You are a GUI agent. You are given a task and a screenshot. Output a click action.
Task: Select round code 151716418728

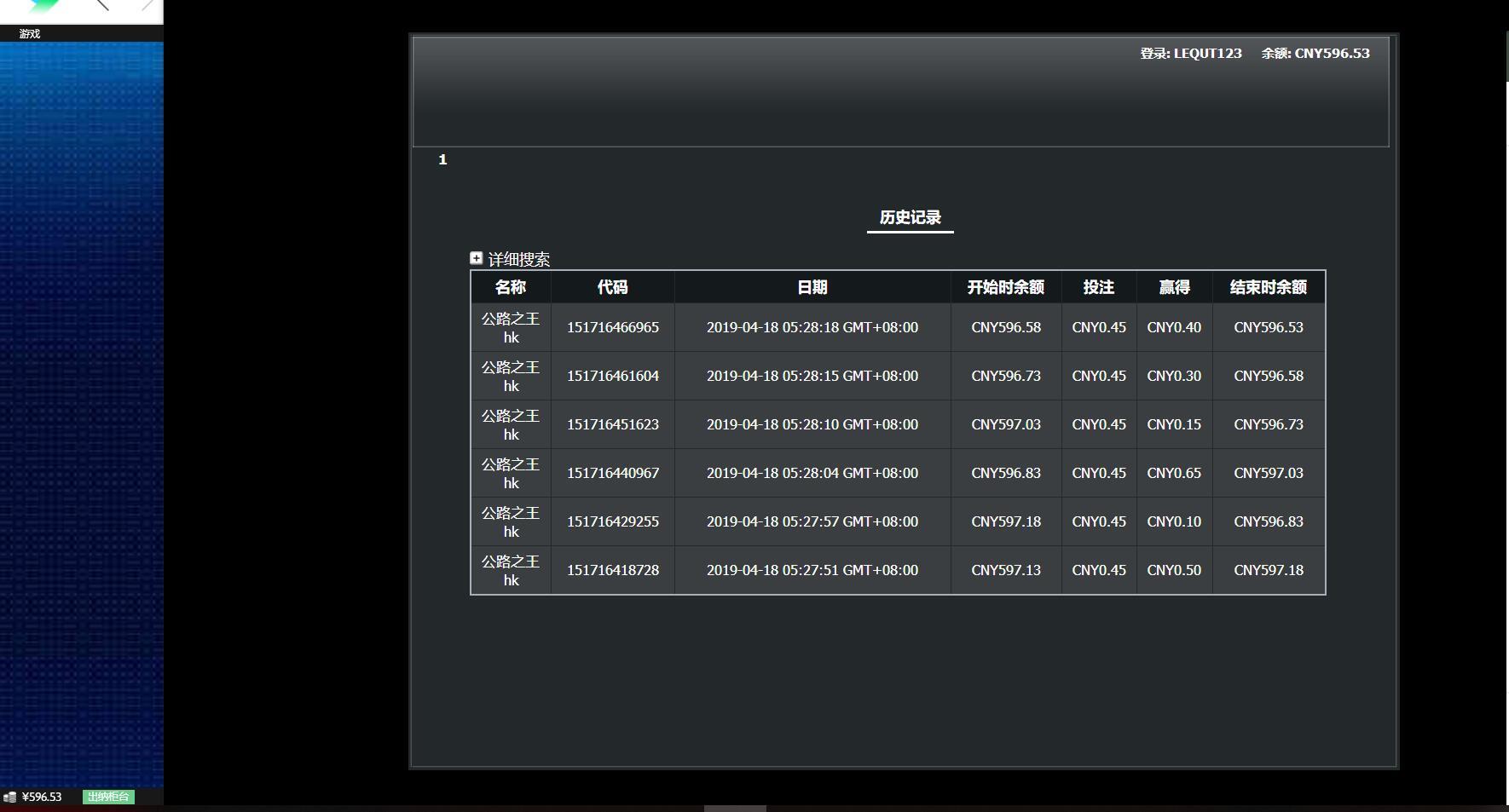[613, 570]
